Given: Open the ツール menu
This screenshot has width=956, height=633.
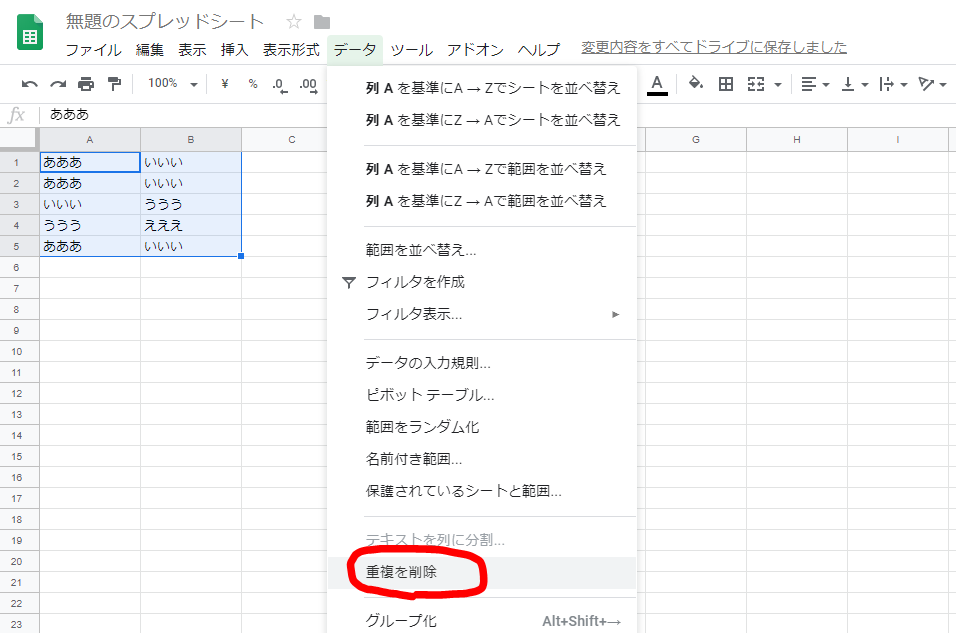Looking at the screenshot, I should tap(412, 50).
